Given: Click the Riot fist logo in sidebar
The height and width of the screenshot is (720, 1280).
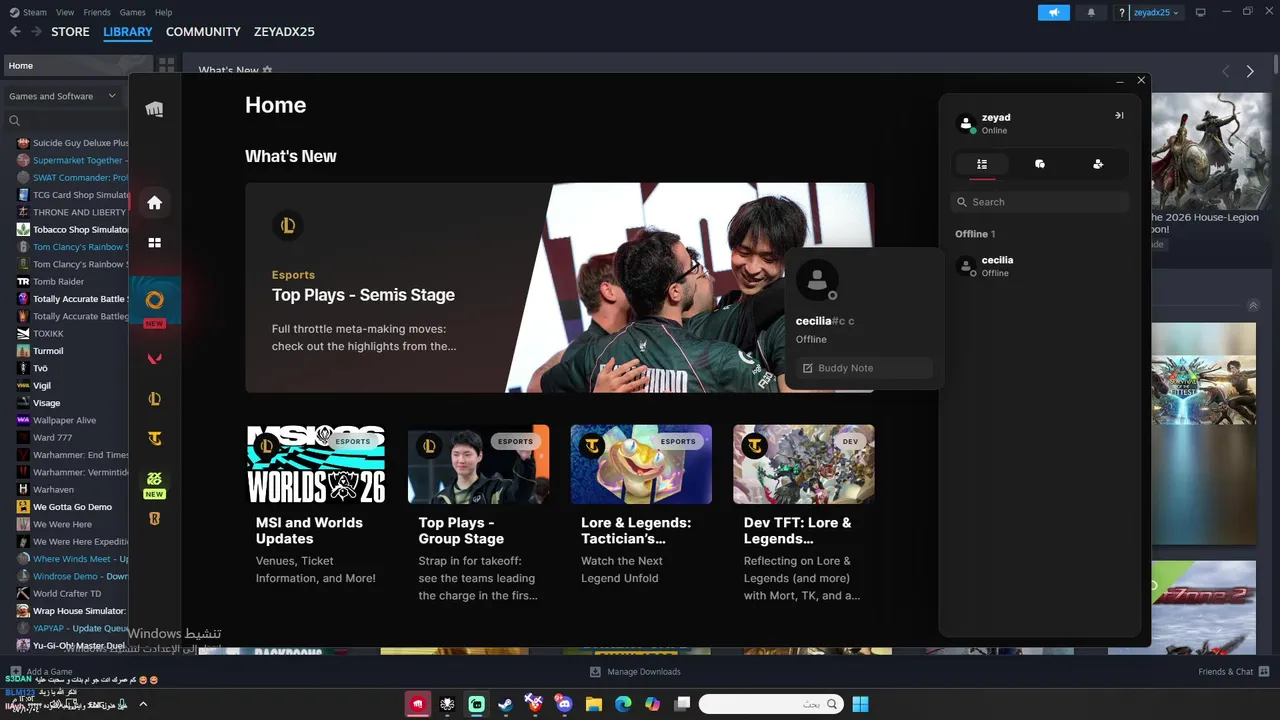Looking at the screenshot, I should pos(154,109).
